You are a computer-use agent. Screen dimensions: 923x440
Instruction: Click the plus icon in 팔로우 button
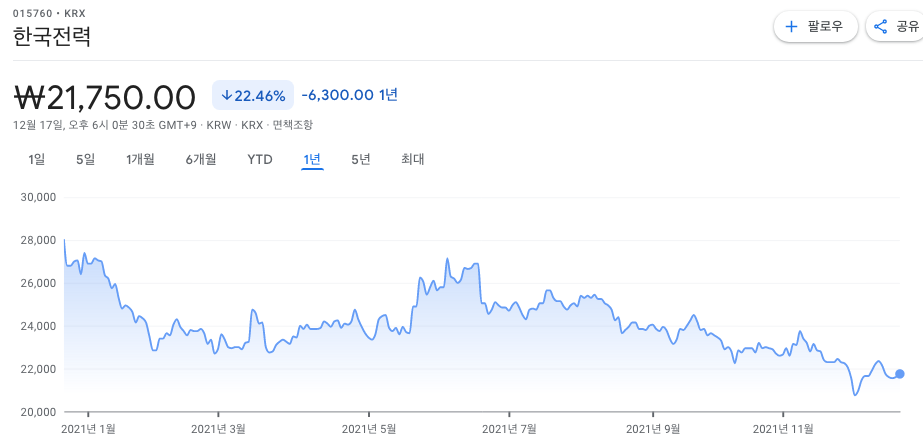point(792,27)
